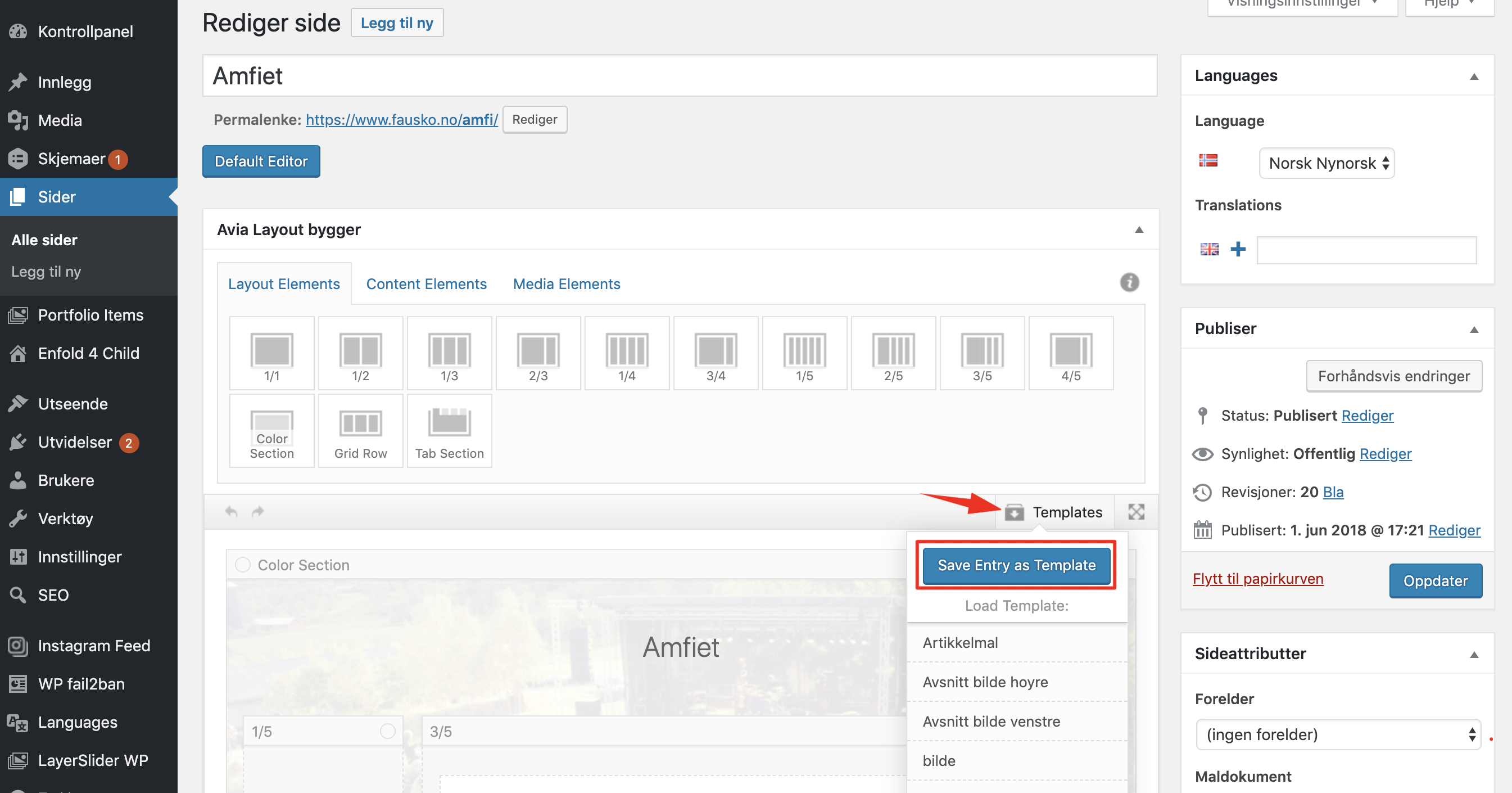Image resolution: width=1512 pixels, height=793 pixels.
Task: Toggle the 1/5 column radio circle
Action: coord(387,731)
